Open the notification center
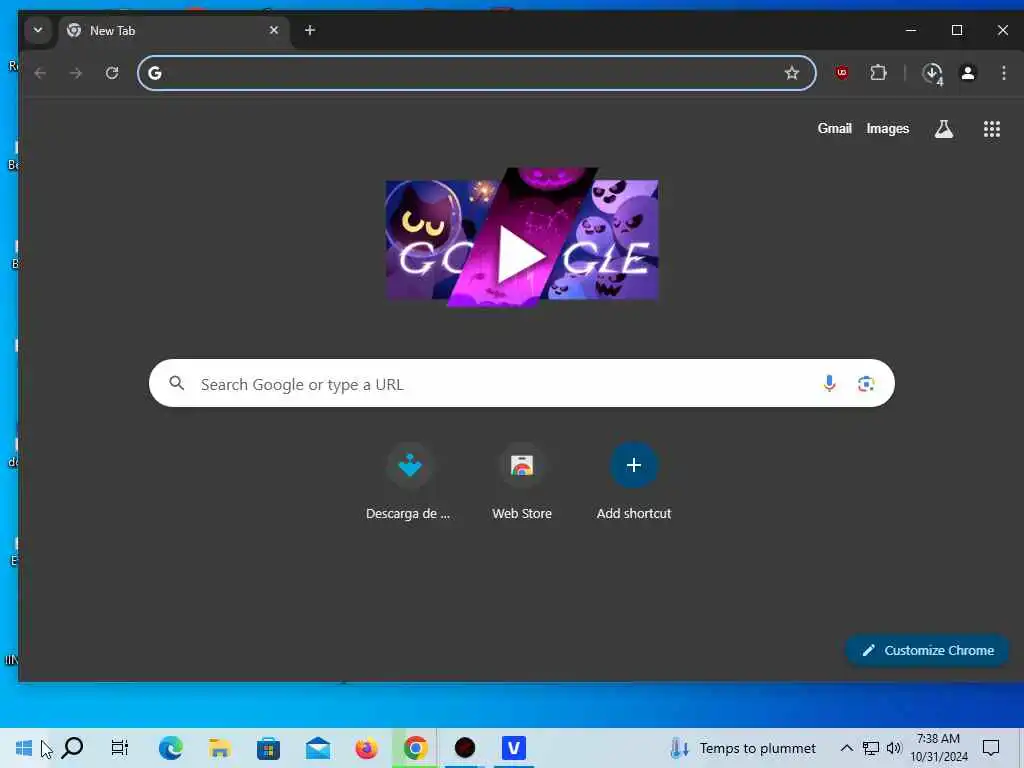 pyautogui.click(x=991, y=748)
